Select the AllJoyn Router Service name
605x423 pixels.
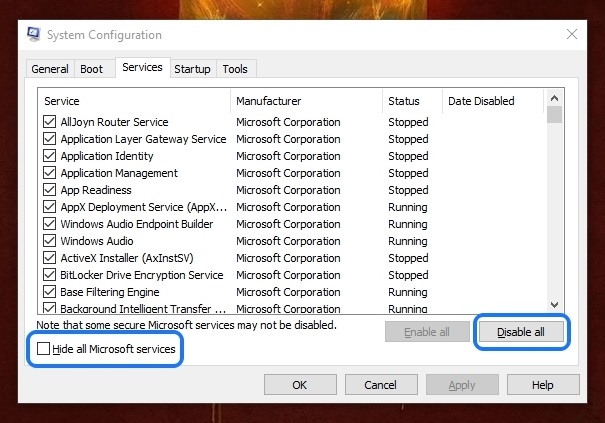(115, 122)
